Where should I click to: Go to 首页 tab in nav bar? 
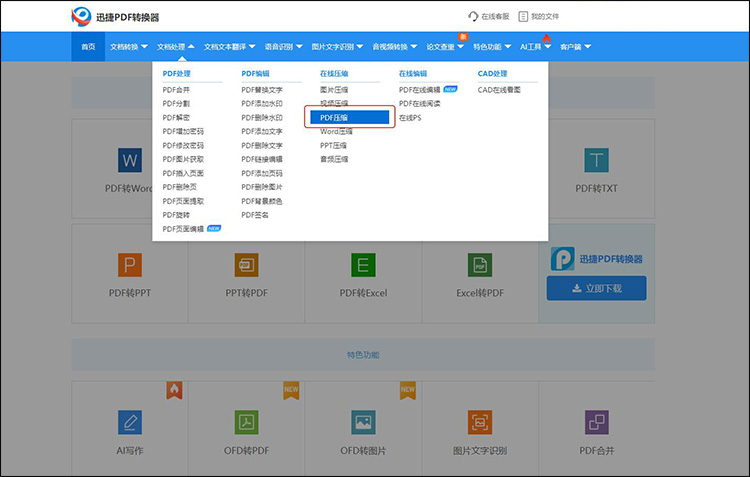pos(88,46)
